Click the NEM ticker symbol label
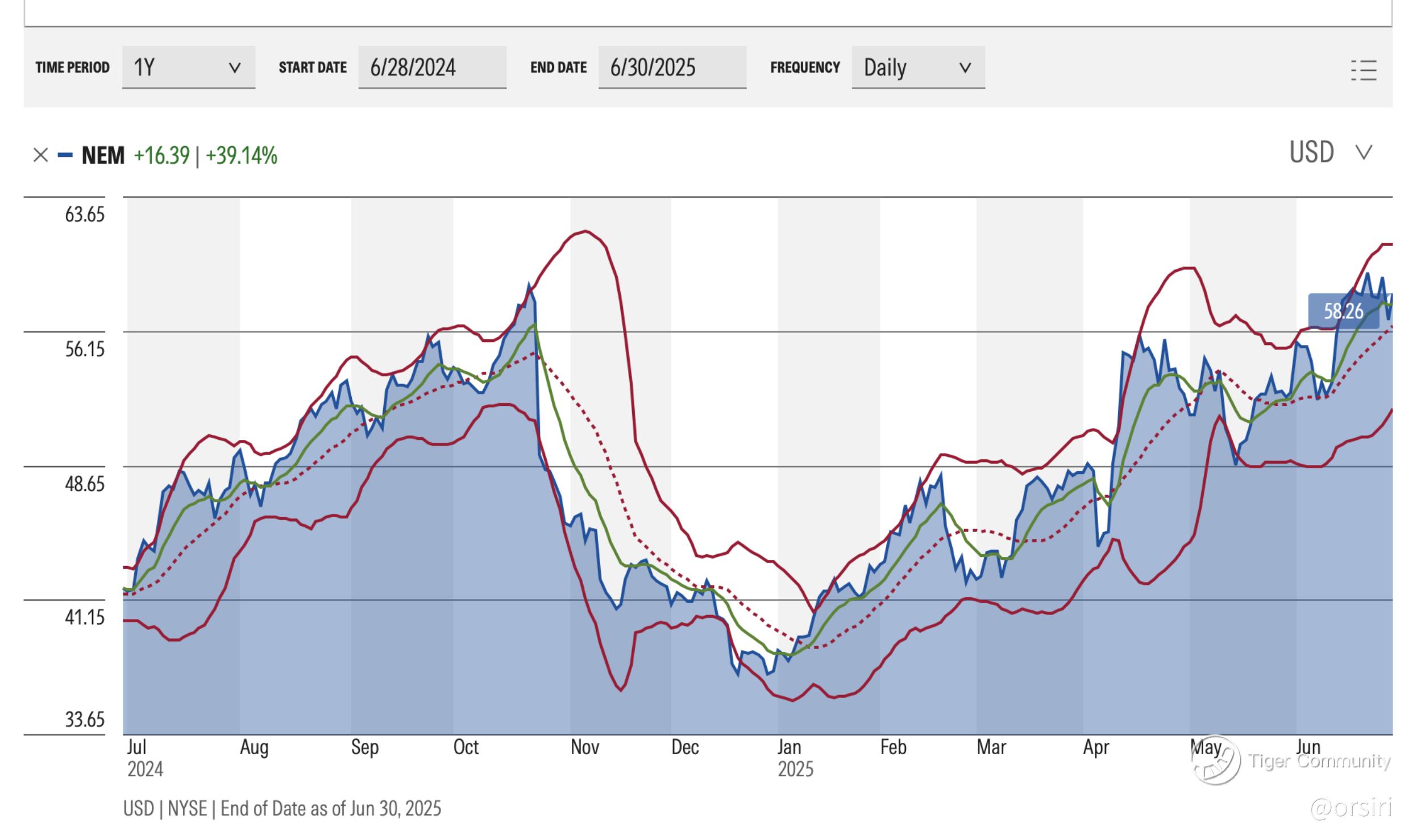1421x840 pixels. point(103,155)
